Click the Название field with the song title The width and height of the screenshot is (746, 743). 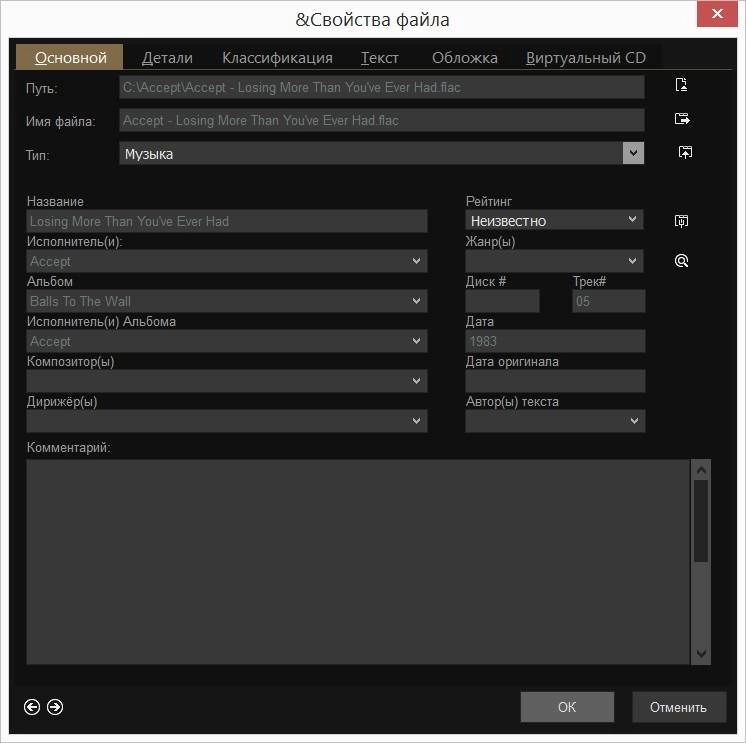tap(227, 221)
